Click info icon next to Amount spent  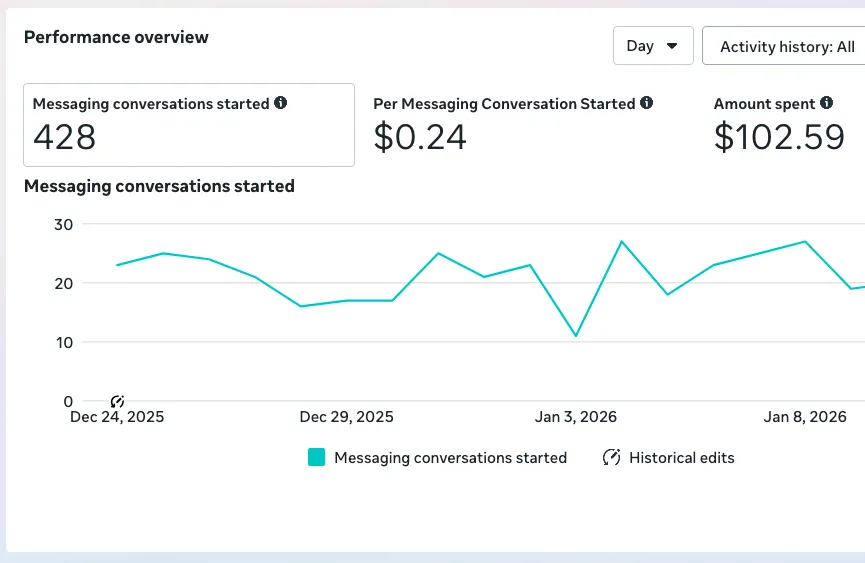pyautogui.click(x=826, y=103)
